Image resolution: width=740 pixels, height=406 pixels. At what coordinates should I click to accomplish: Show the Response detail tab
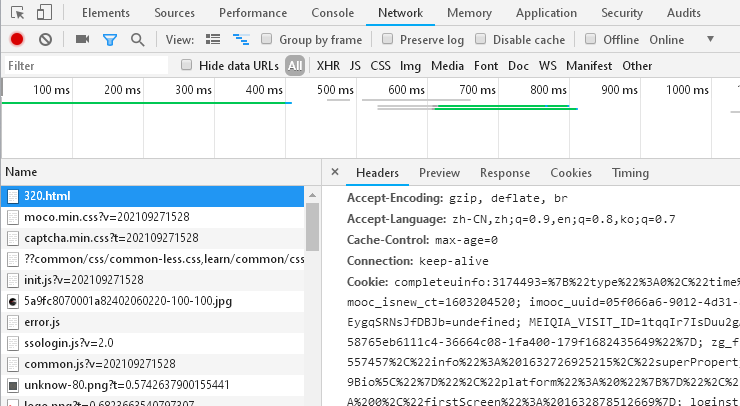pos(505,173)
